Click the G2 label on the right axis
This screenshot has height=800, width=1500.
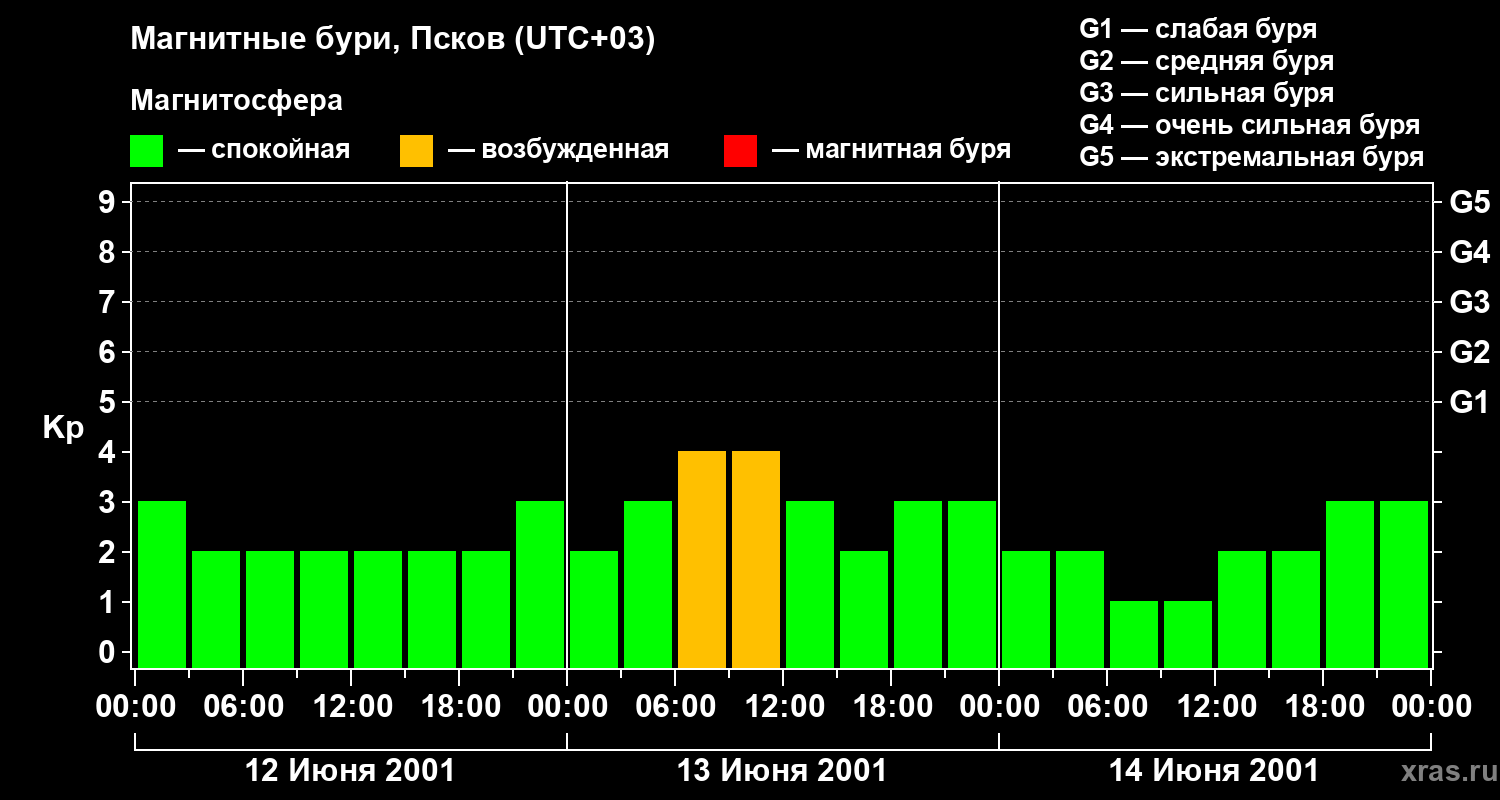click(1469, 352)
